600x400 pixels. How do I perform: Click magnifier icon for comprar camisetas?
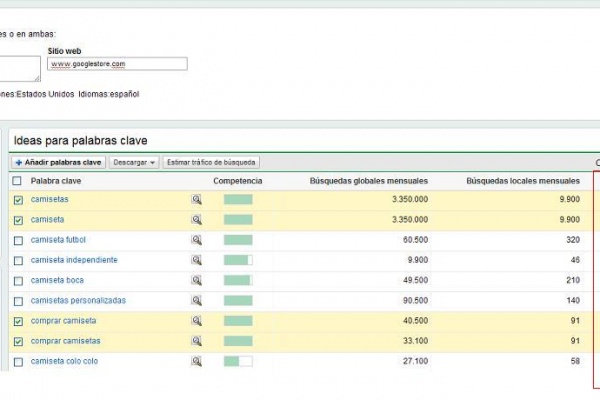(x=197, y=341)
